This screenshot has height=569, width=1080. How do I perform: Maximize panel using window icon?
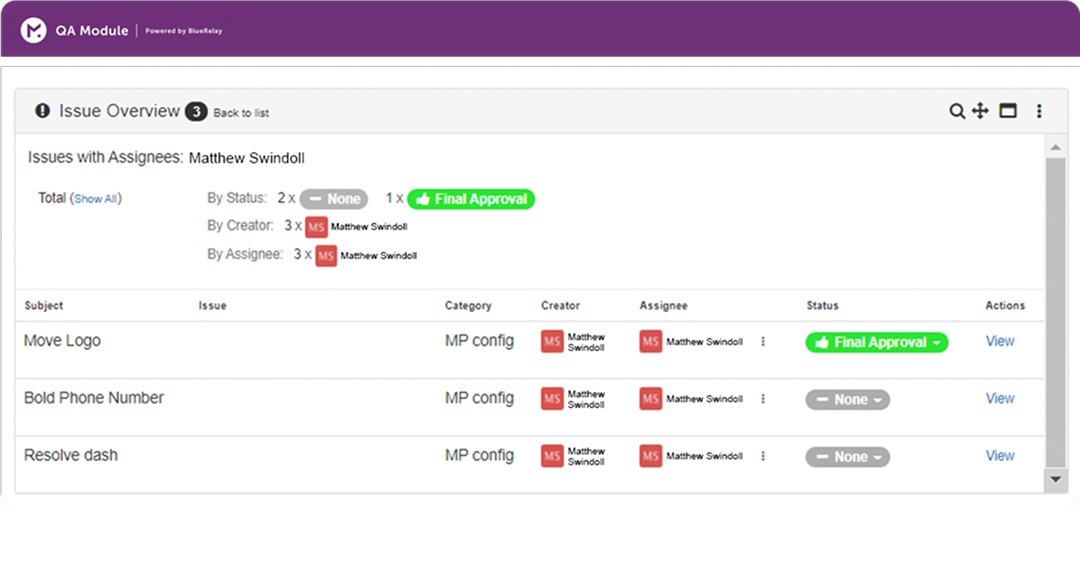click(x=1008, y=110)
